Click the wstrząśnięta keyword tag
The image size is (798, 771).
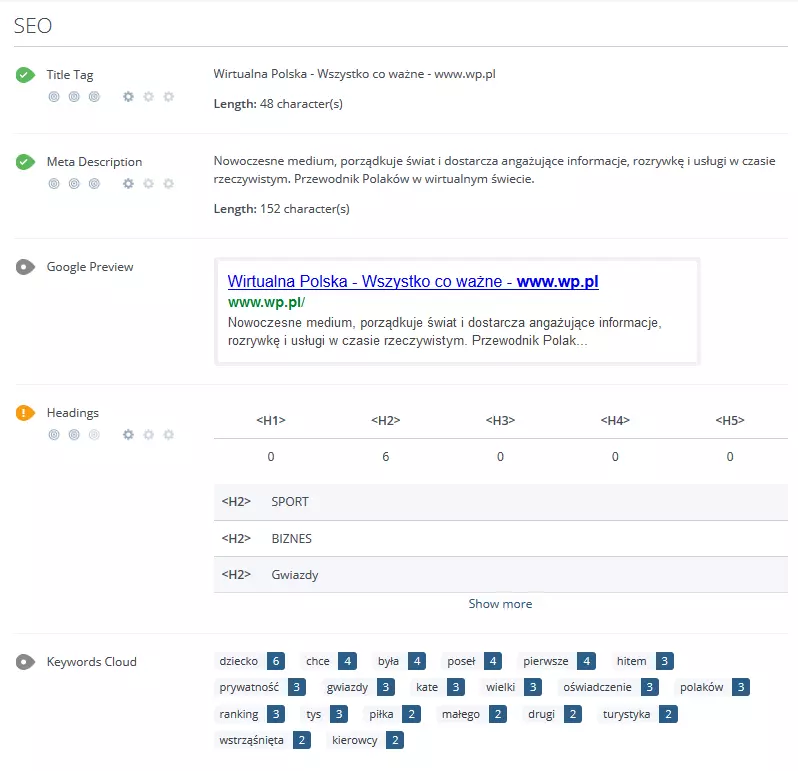pyautogui.click(x=263, y=740)
